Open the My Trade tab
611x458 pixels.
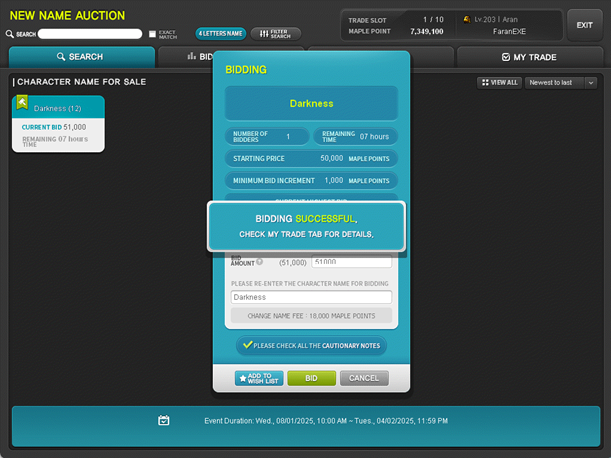(530, 57)
